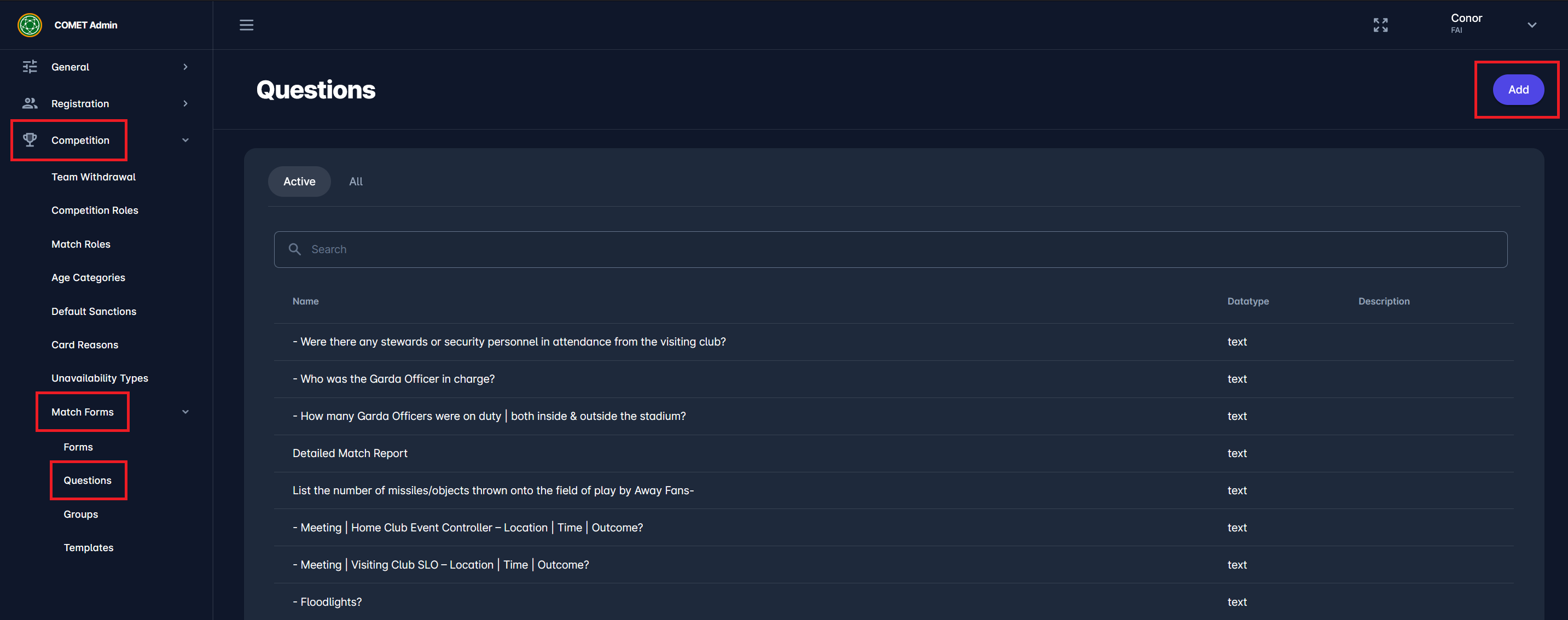
Task: Click the General sliders icon
Action: point(30,67)
